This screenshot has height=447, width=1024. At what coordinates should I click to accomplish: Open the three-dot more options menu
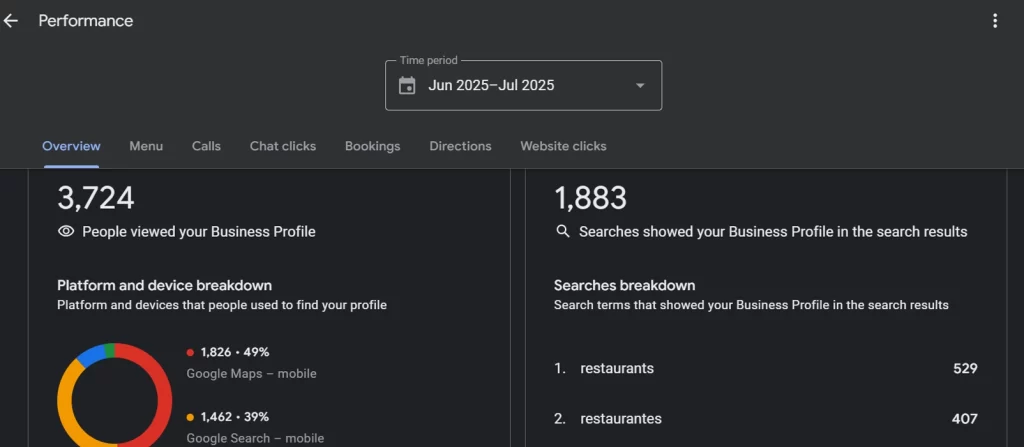pyautogui.click(x=994, y=21)
